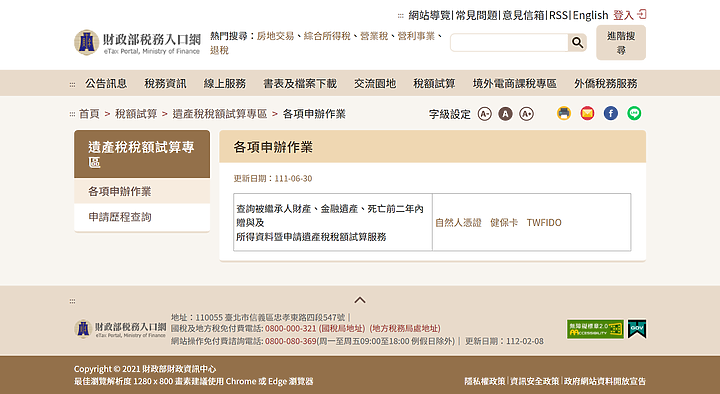Search hot keyword 營利事業
This screenshot has height=394, width=720.
pyautogui.click(x=416, y=36)
